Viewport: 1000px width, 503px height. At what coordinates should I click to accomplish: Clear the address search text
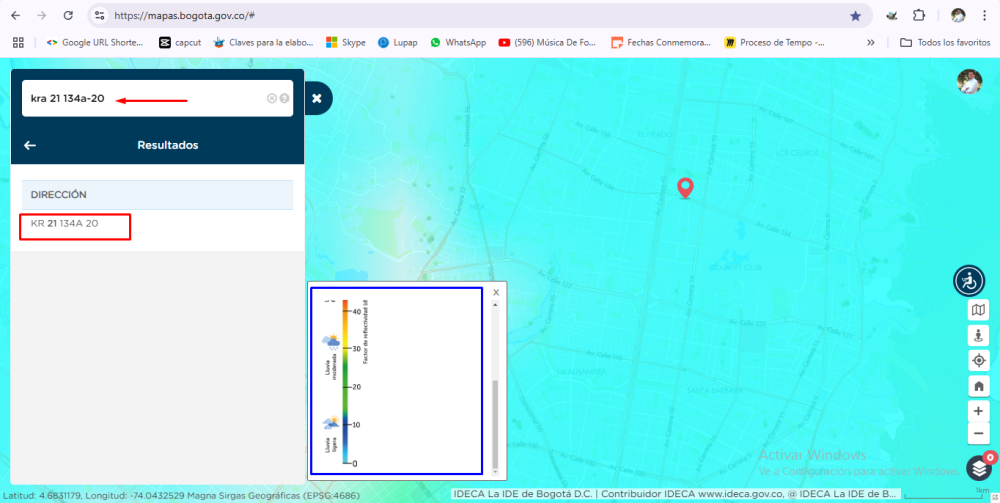pyautogui.click(x=271, y=98)
